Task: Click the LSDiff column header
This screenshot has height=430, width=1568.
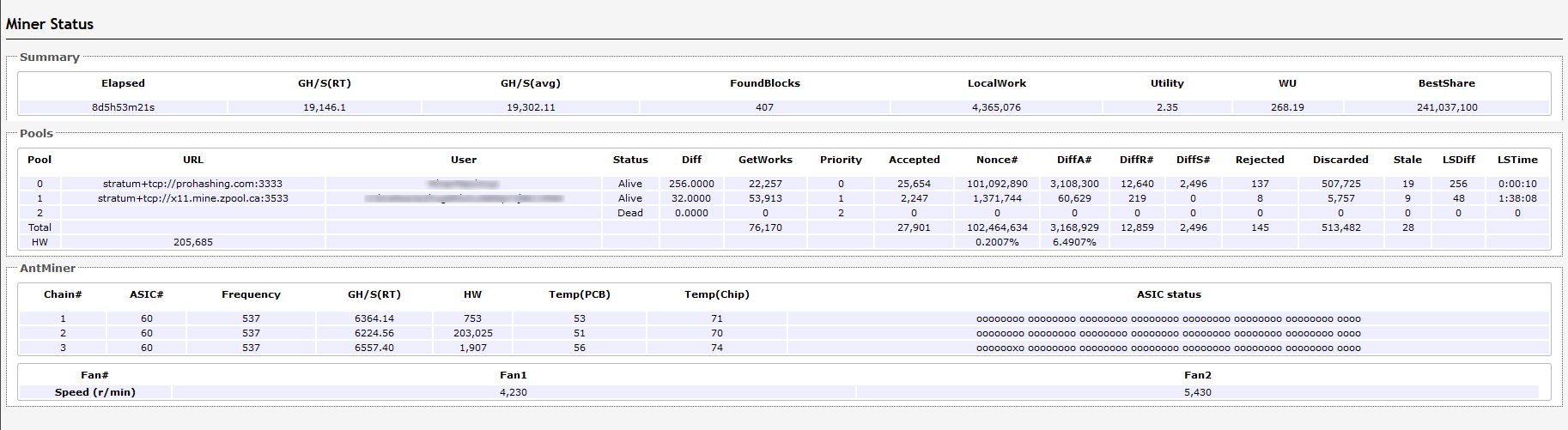Action: 1458,160
